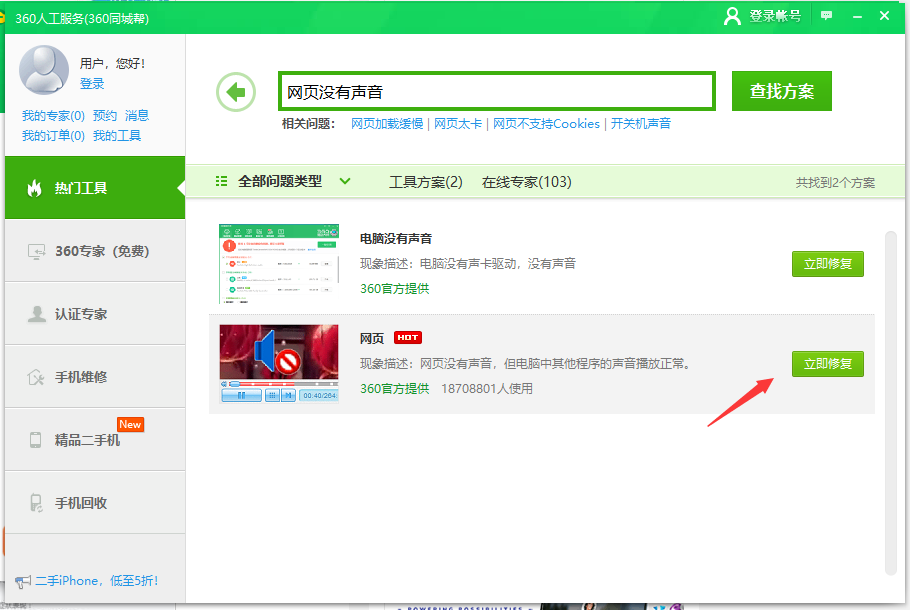Viewport: 910px width, 610px height.
Task: Open 手机回收 in the sidebar
Action: pyautogui.click(x=95, y=503)
